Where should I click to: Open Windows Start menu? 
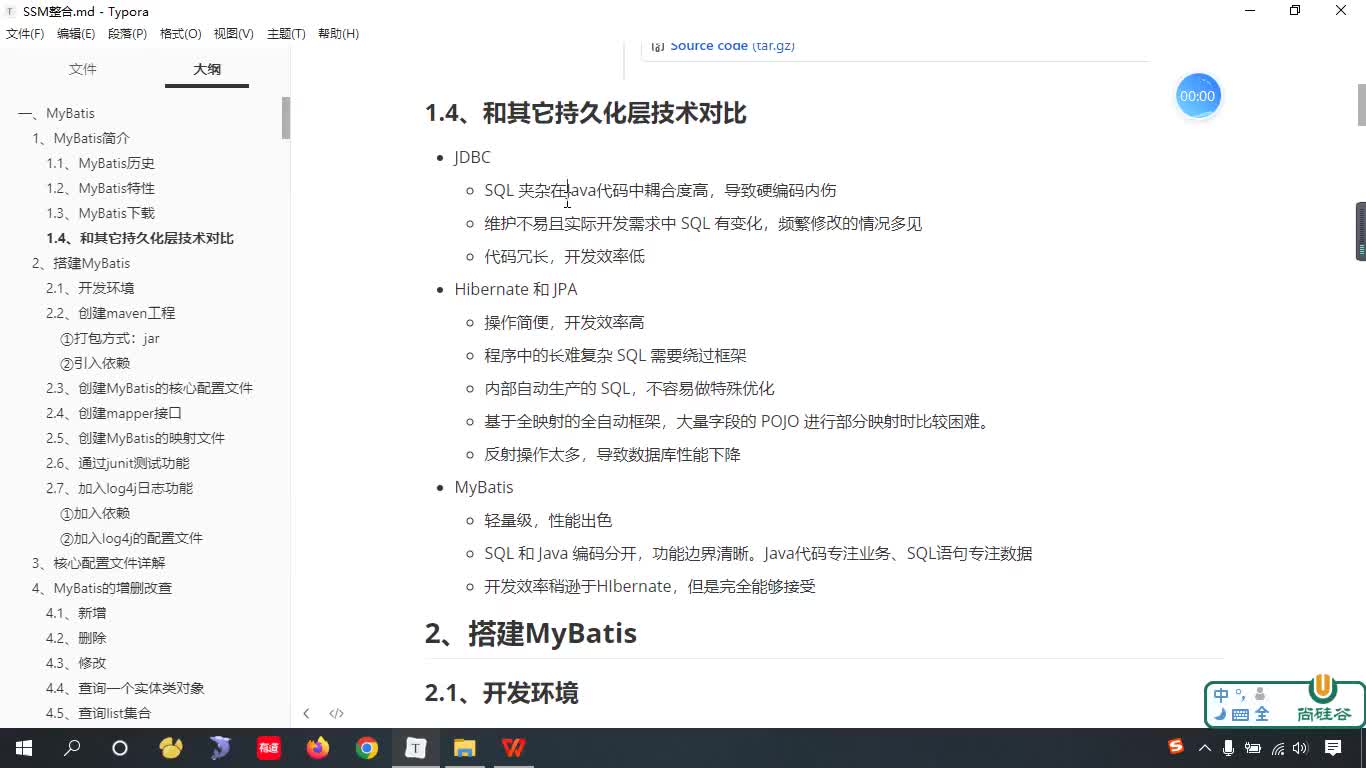point(23,748)
